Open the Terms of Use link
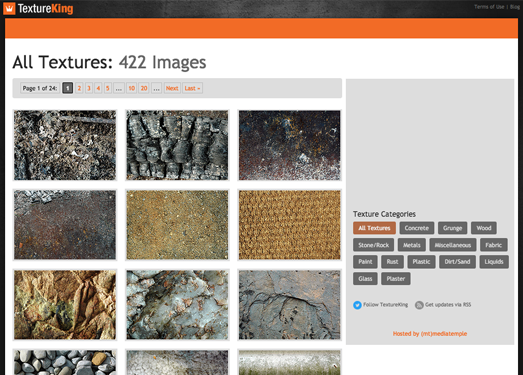The height and width of the screenshot is (375, 523). 489,7
